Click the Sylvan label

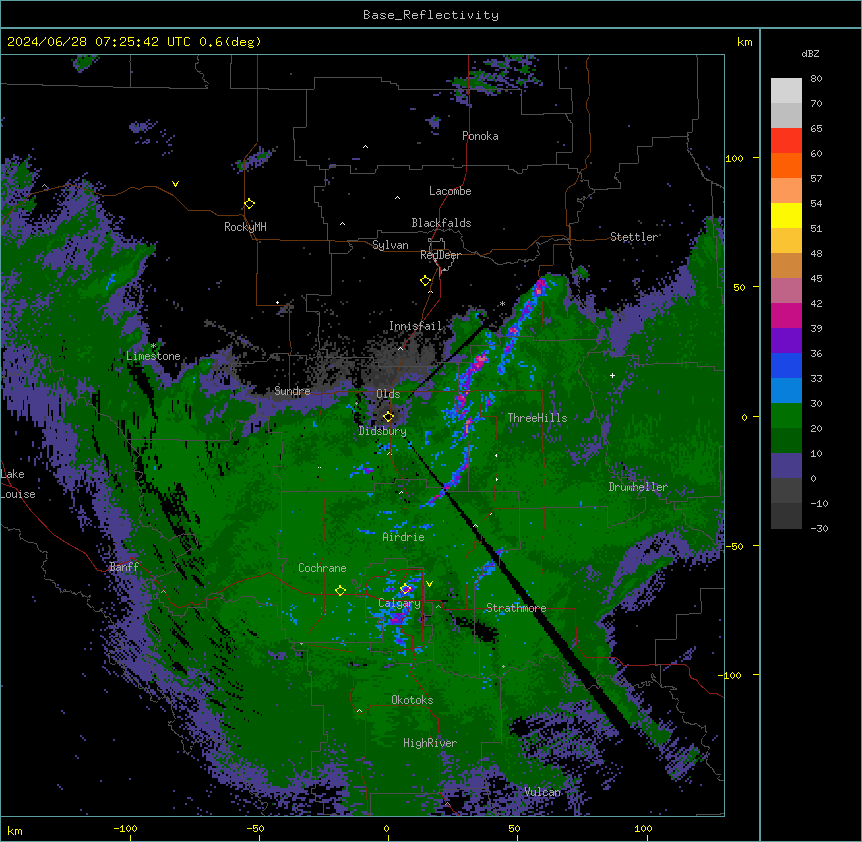coord(390,245)
